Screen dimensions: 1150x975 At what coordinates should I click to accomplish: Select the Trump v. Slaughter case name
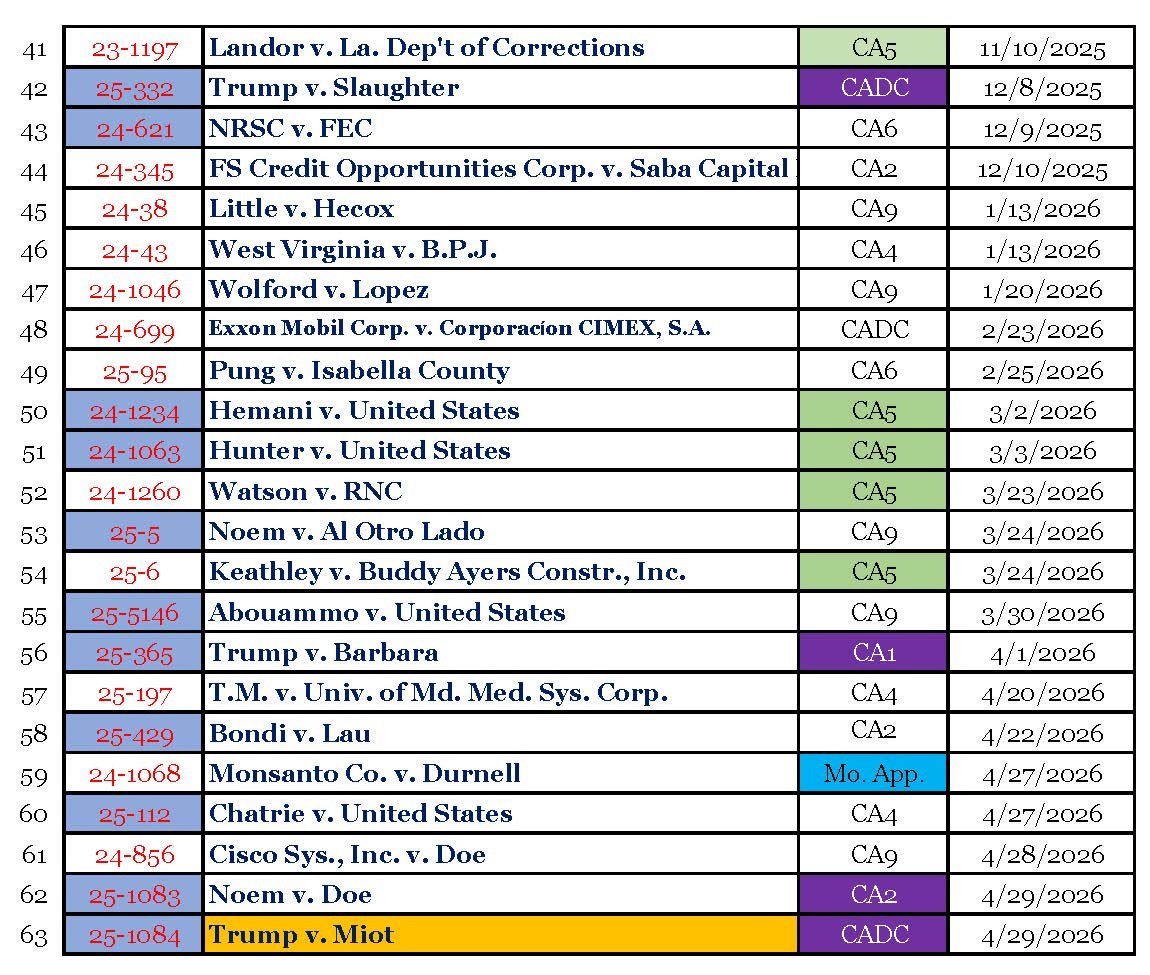pos(334,88)
